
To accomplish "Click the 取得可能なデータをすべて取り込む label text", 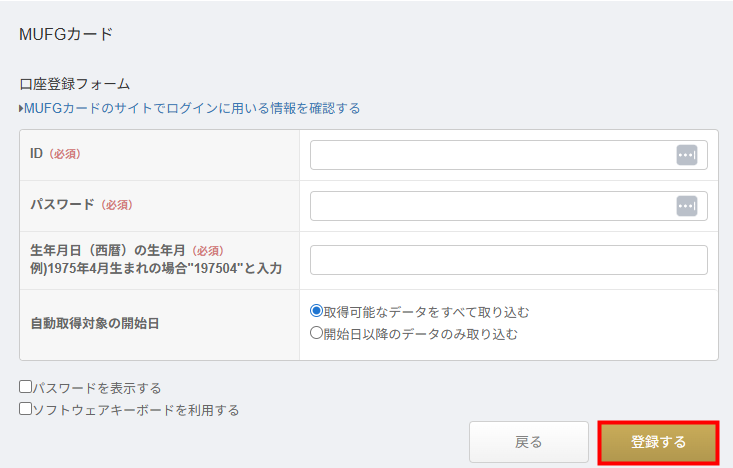I will pyautogui.click(x=426, y=312).
